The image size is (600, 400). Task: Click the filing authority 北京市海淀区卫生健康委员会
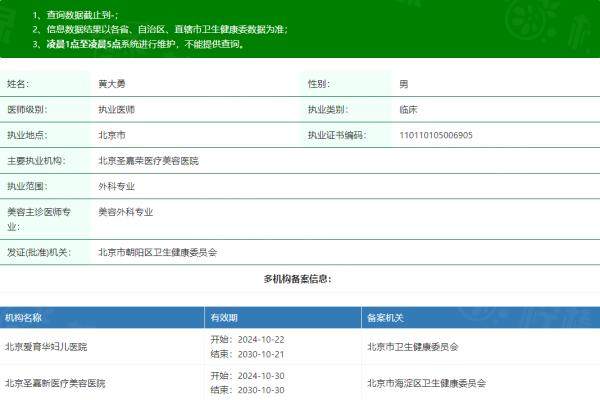426,383
